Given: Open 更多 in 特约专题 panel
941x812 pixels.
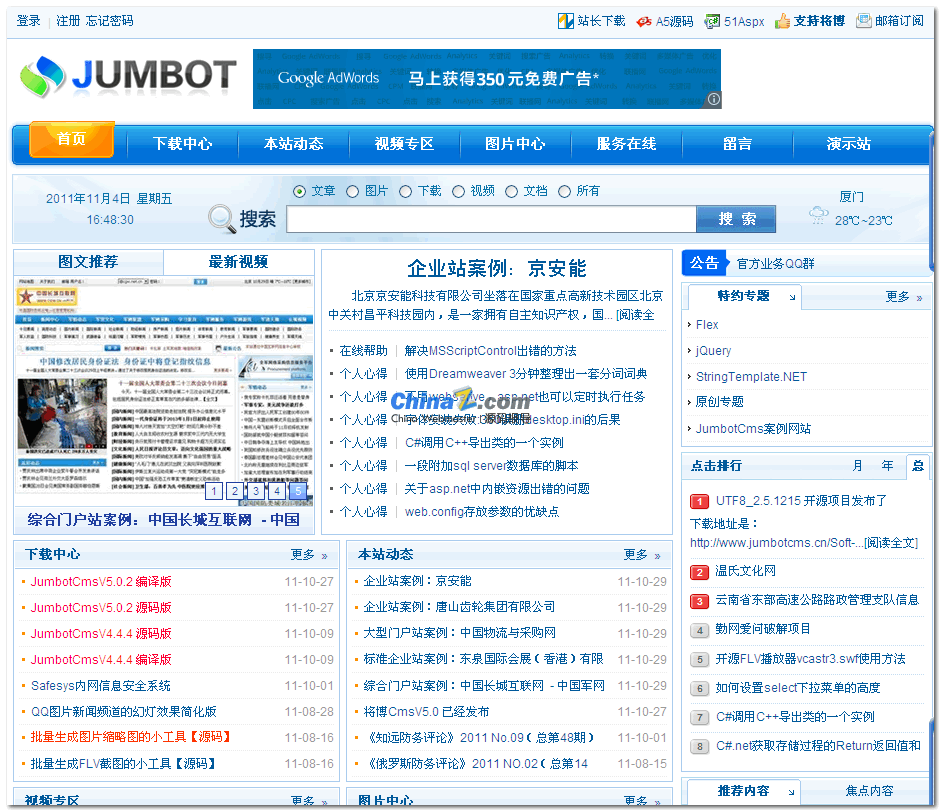Looking at the screenshot, I should pos(903,297).
